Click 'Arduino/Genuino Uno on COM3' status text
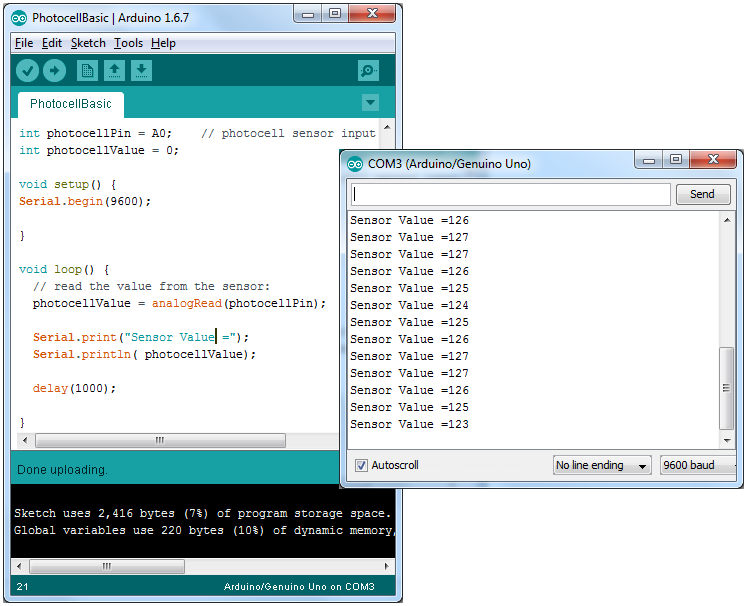This screenshot has width=747, height=606. click(x=299, y=586)
